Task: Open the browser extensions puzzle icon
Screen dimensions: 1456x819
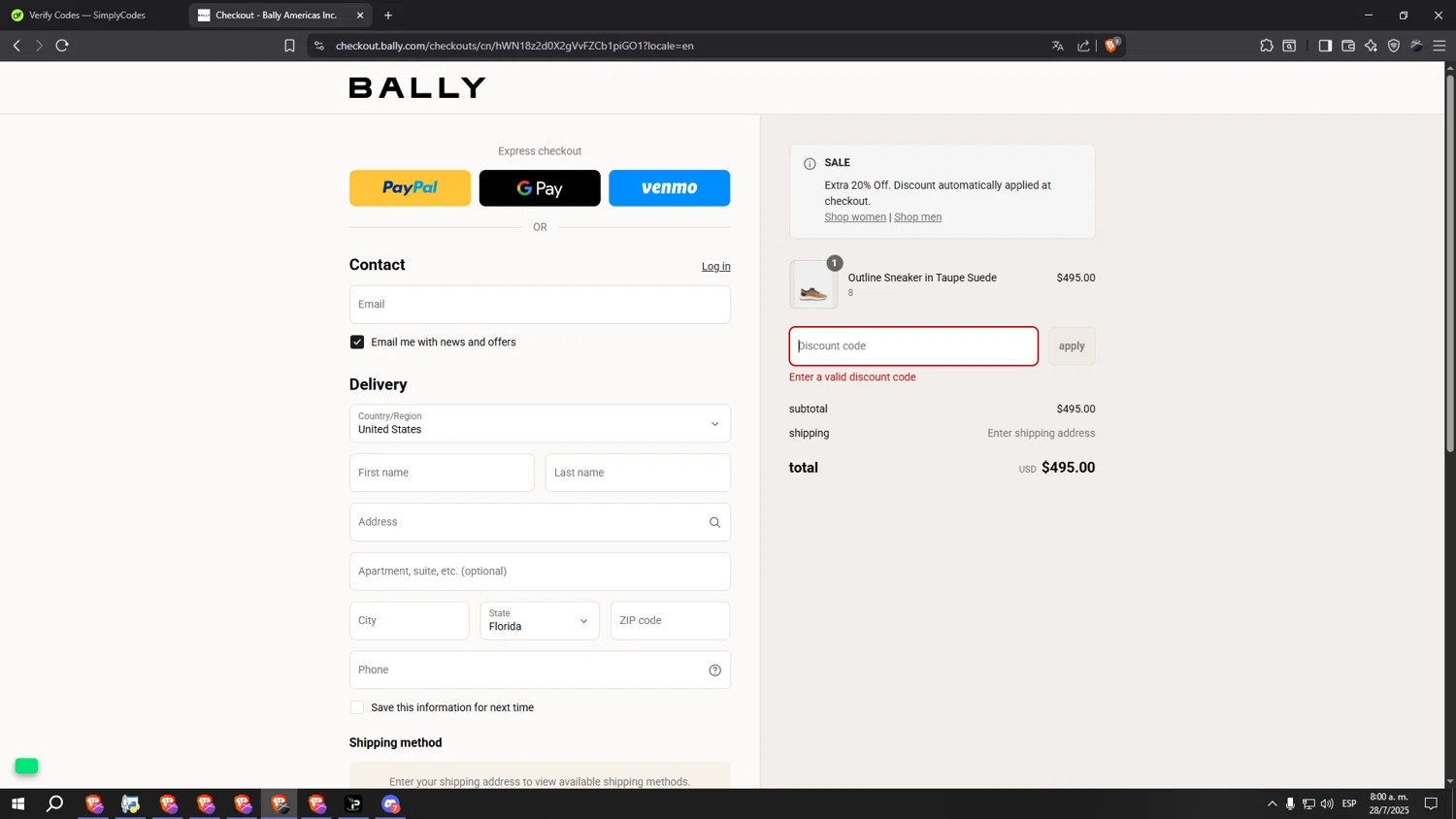Action: (1267, 46)
